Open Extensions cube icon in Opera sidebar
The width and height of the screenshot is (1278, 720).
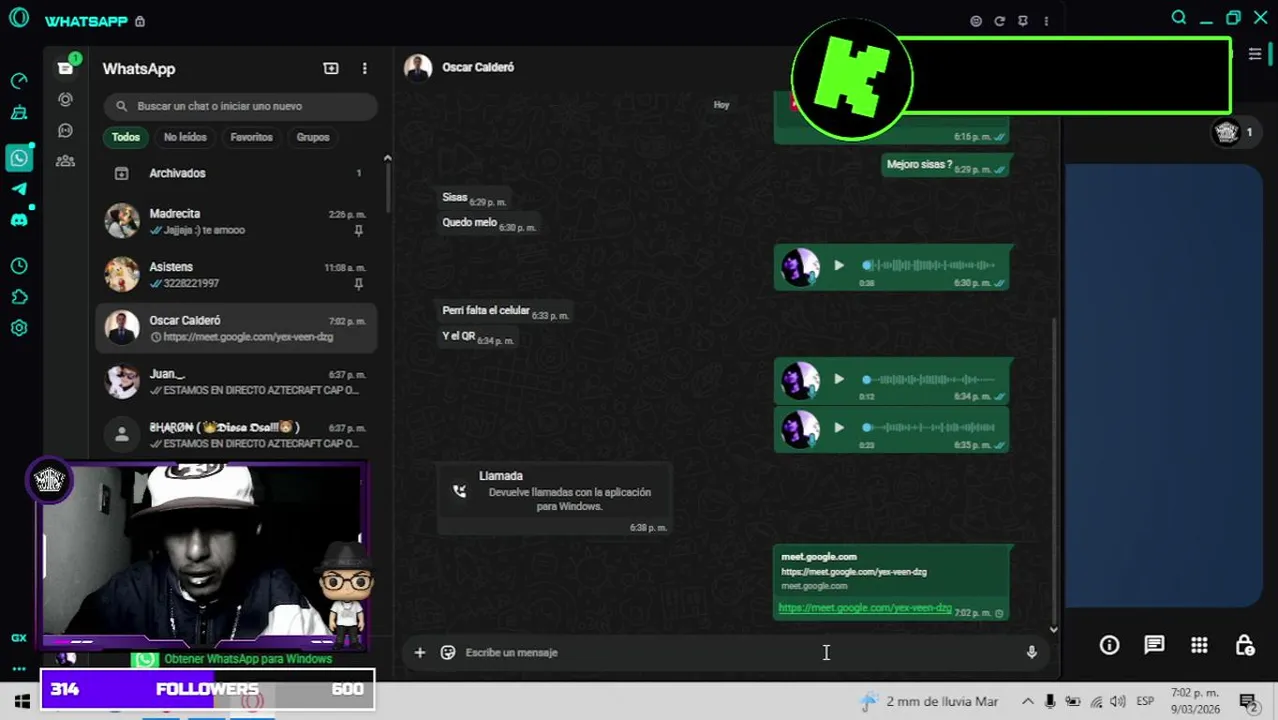[19, 297]
